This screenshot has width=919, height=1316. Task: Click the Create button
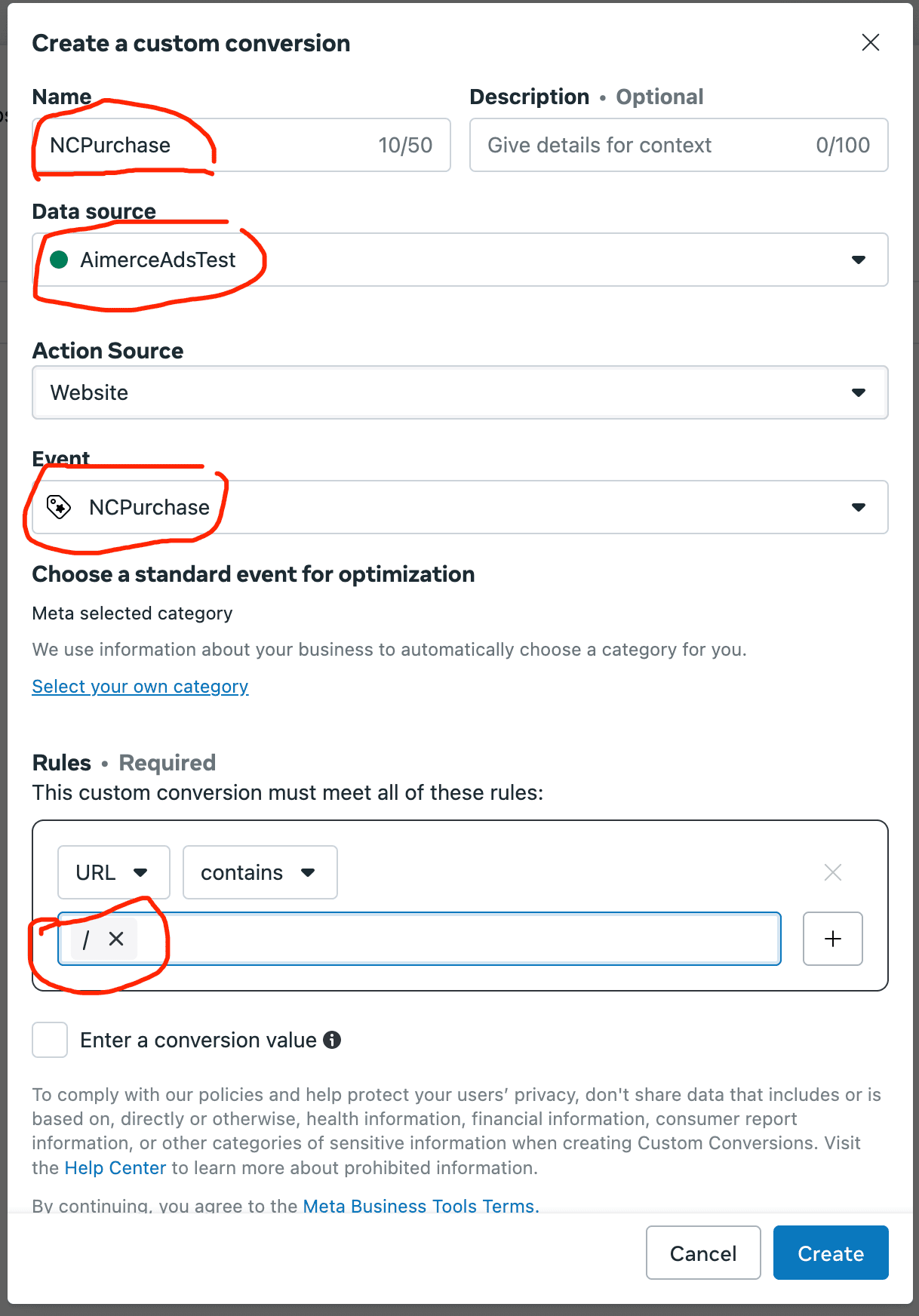831,1253
